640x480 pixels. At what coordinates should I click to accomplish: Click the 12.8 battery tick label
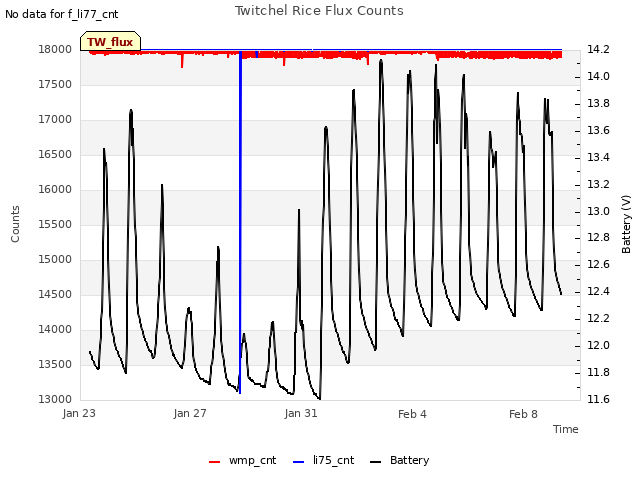(598, 238)
